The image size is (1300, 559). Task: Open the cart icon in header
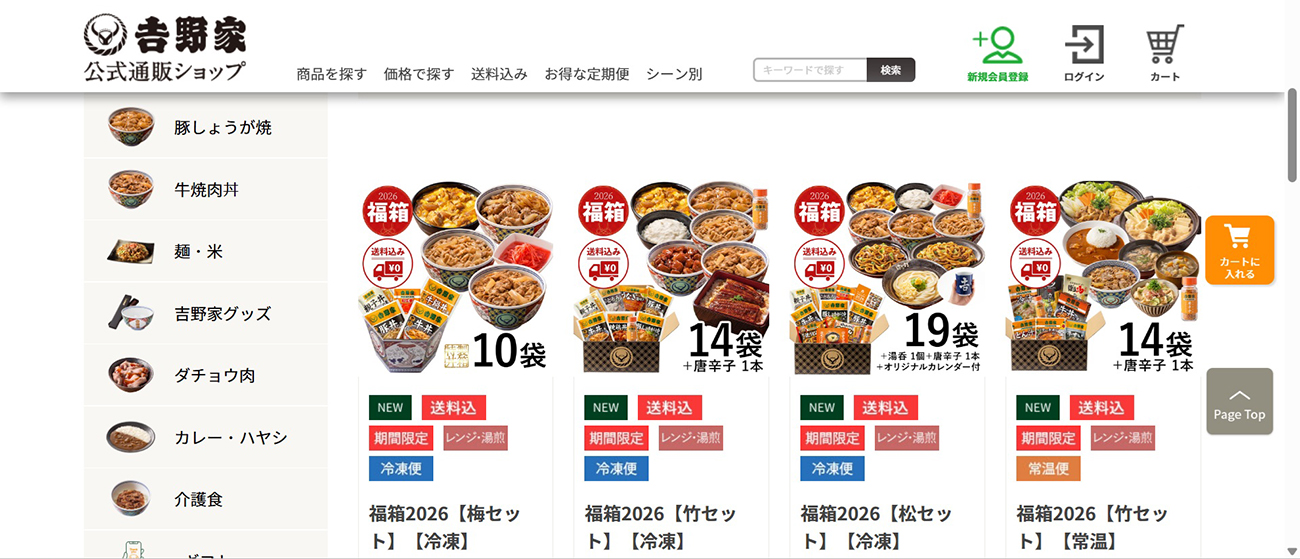point(1165,53)
